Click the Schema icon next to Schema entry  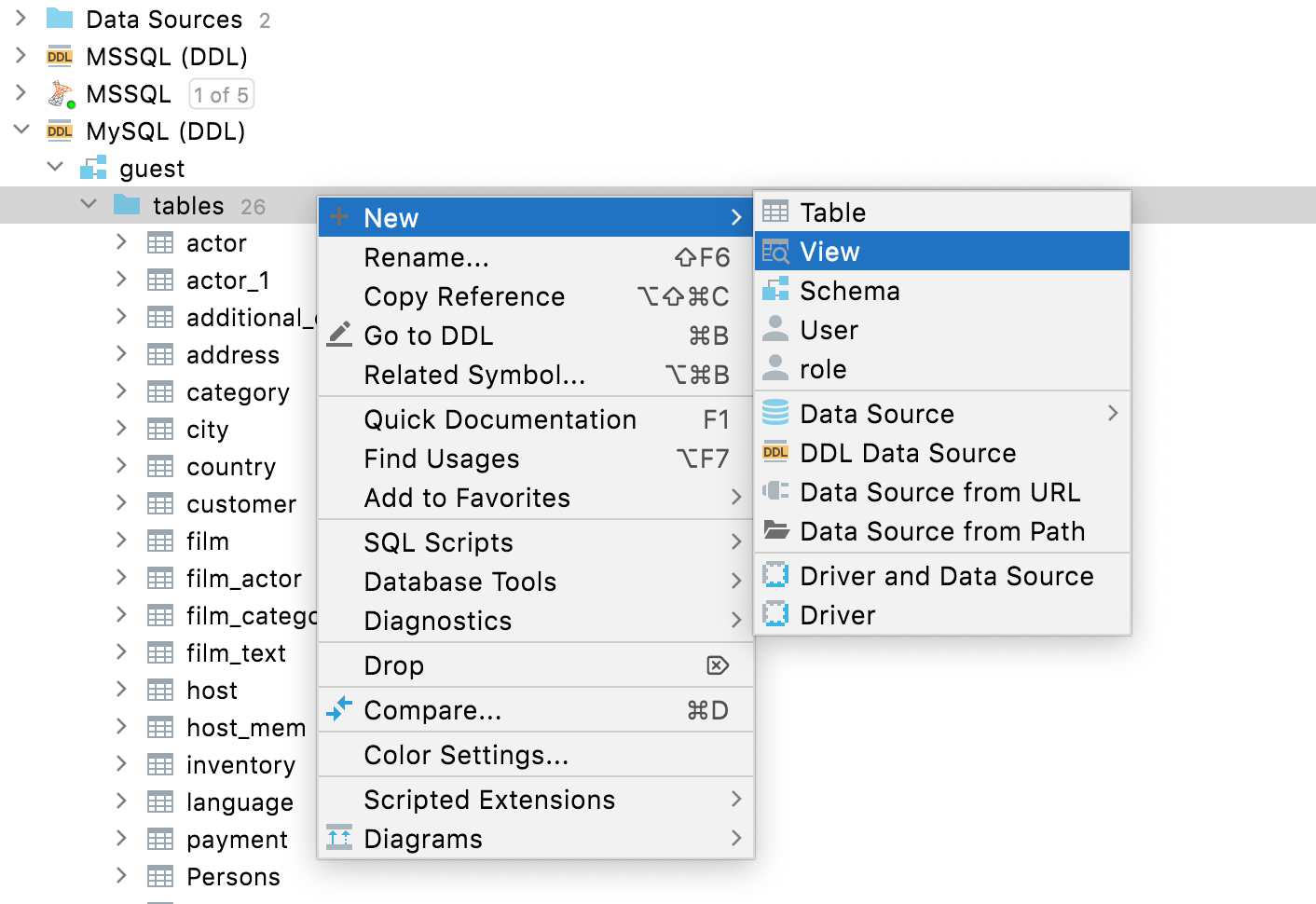pos(775,290)
